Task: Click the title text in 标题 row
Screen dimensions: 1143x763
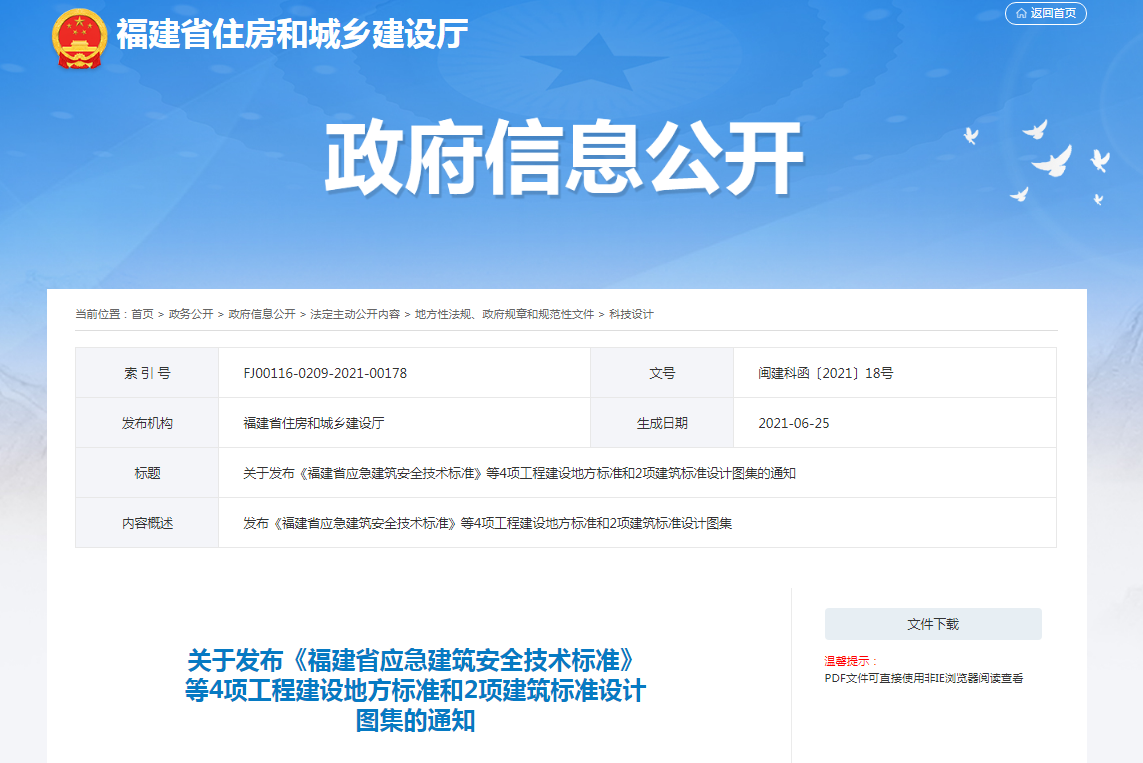Action: coord(519,473)
